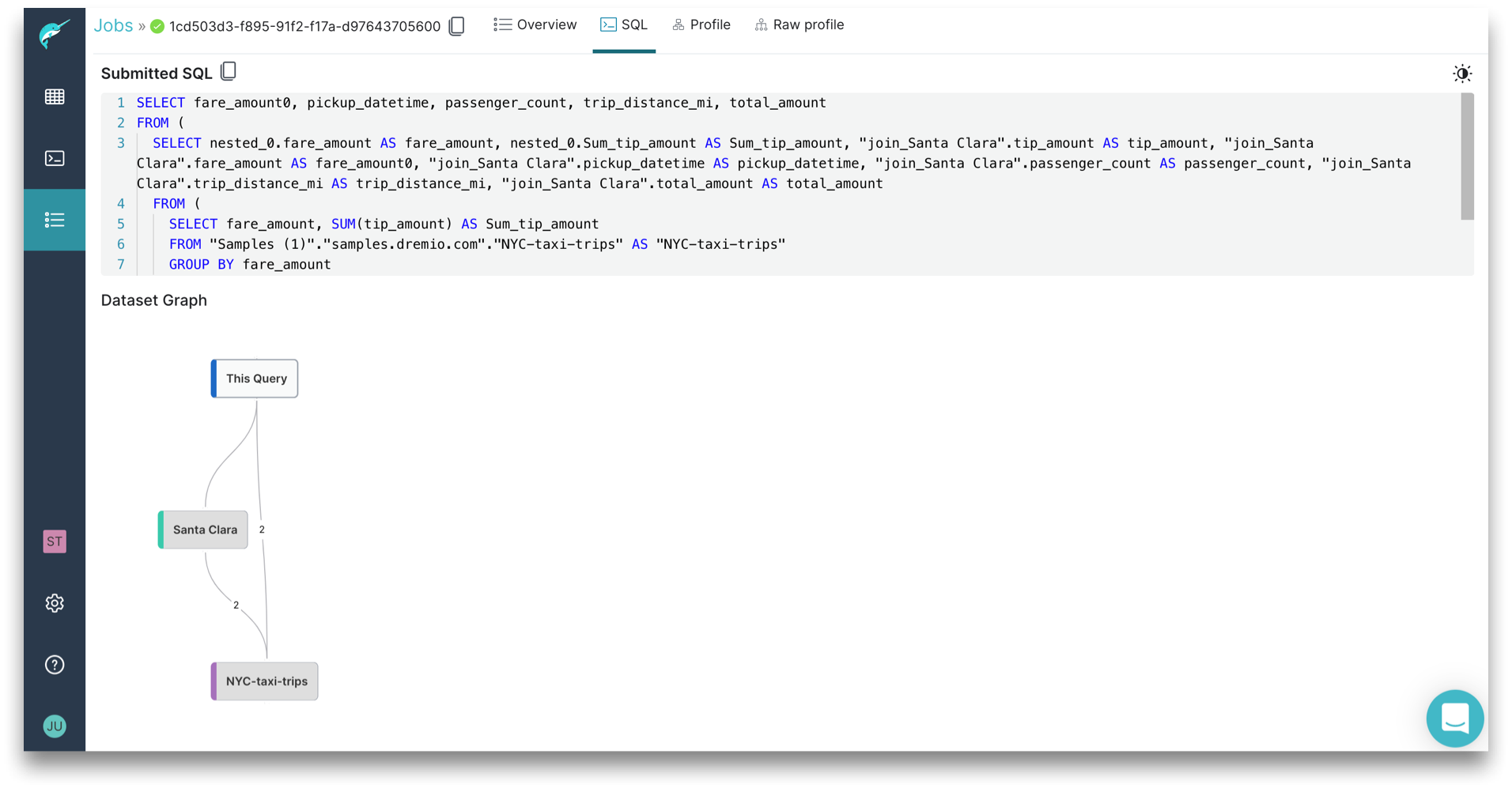The image size is (1512, 792).
Task: Open the ST organization avatar
Action: click(x=54, y=541)
